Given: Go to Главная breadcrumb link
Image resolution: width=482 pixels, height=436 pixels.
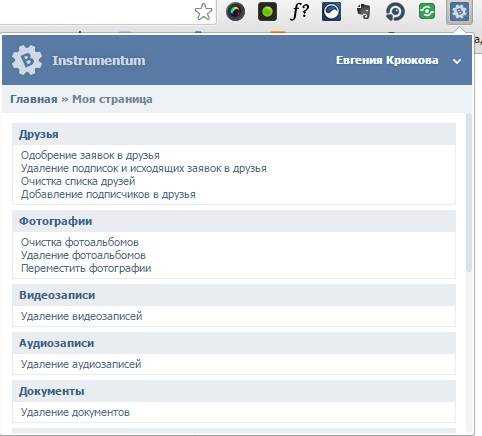Looking at the screenshot, I should point(34,99).
